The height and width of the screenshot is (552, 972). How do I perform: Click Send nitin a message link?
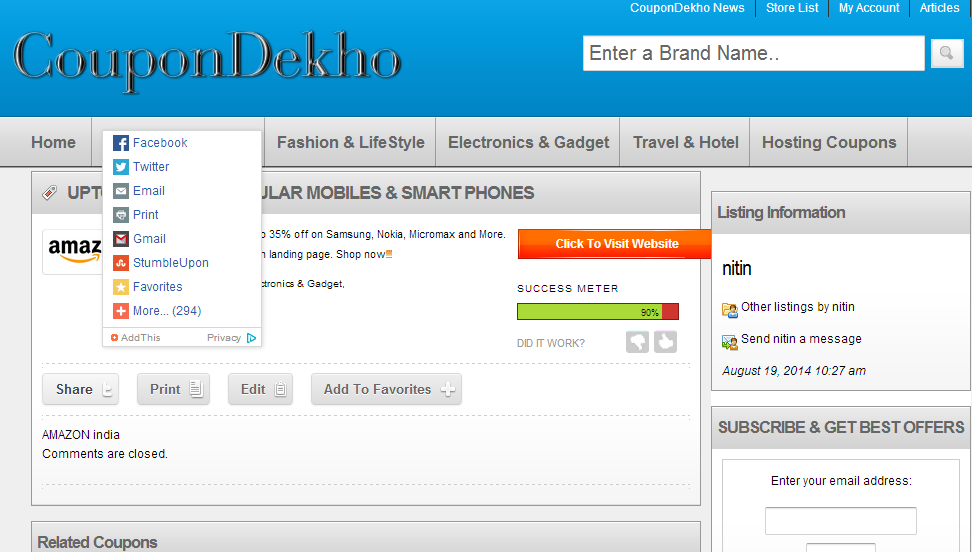(801, 339)
